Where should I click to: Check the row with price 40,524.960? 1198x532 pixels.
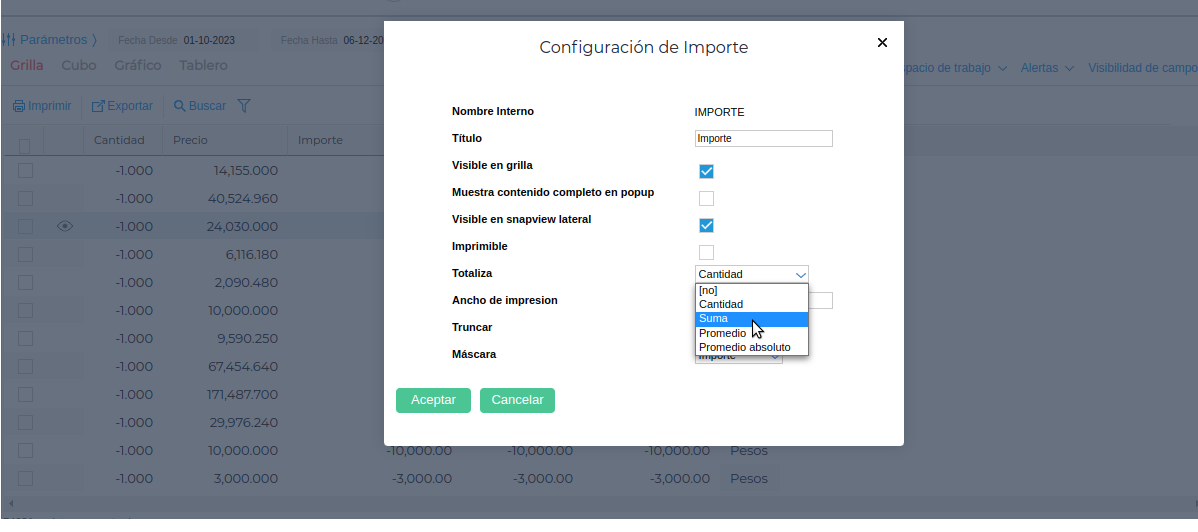(25, 199)
